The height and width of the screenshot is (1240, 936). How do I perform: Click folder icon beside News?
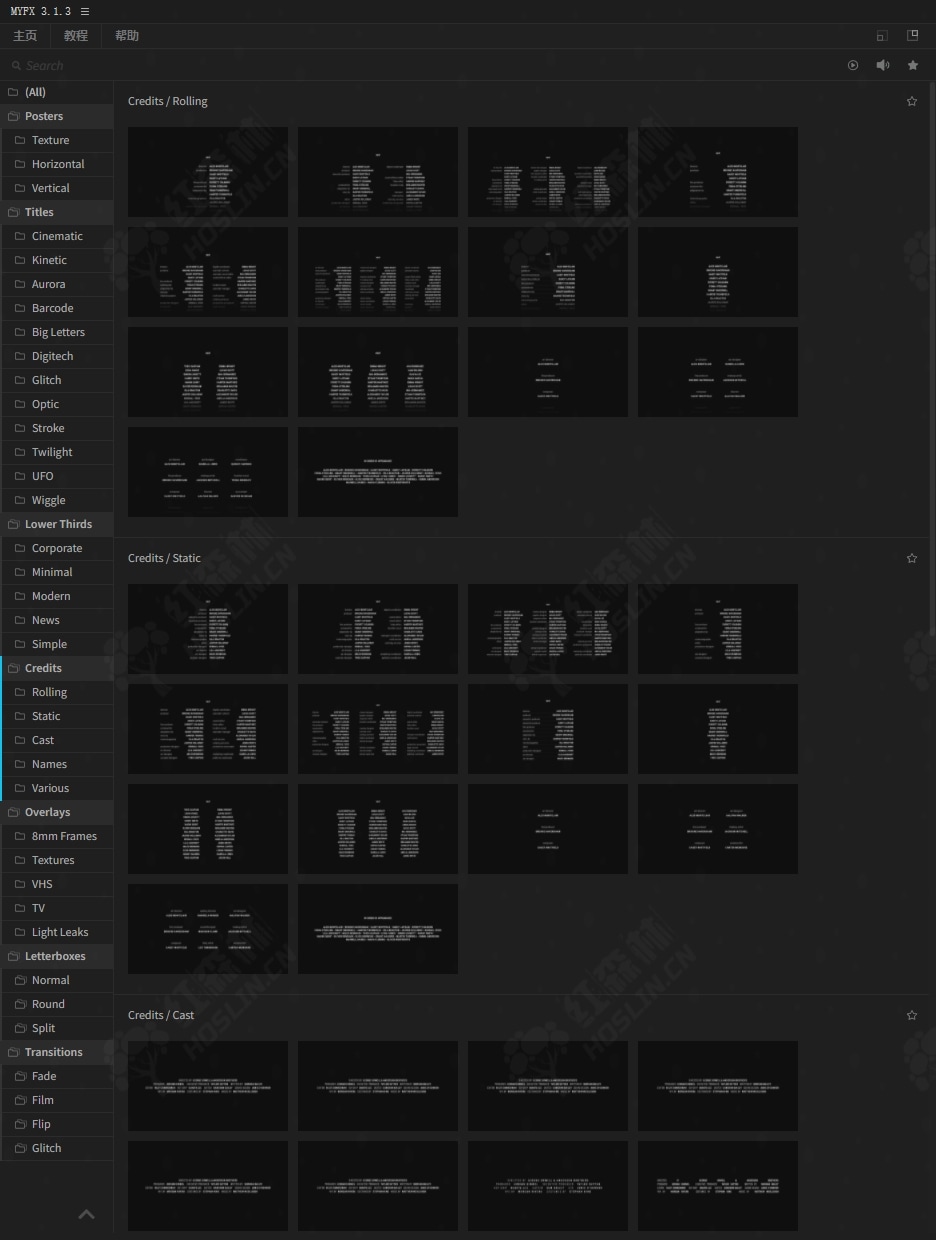[x=20, y=620]
